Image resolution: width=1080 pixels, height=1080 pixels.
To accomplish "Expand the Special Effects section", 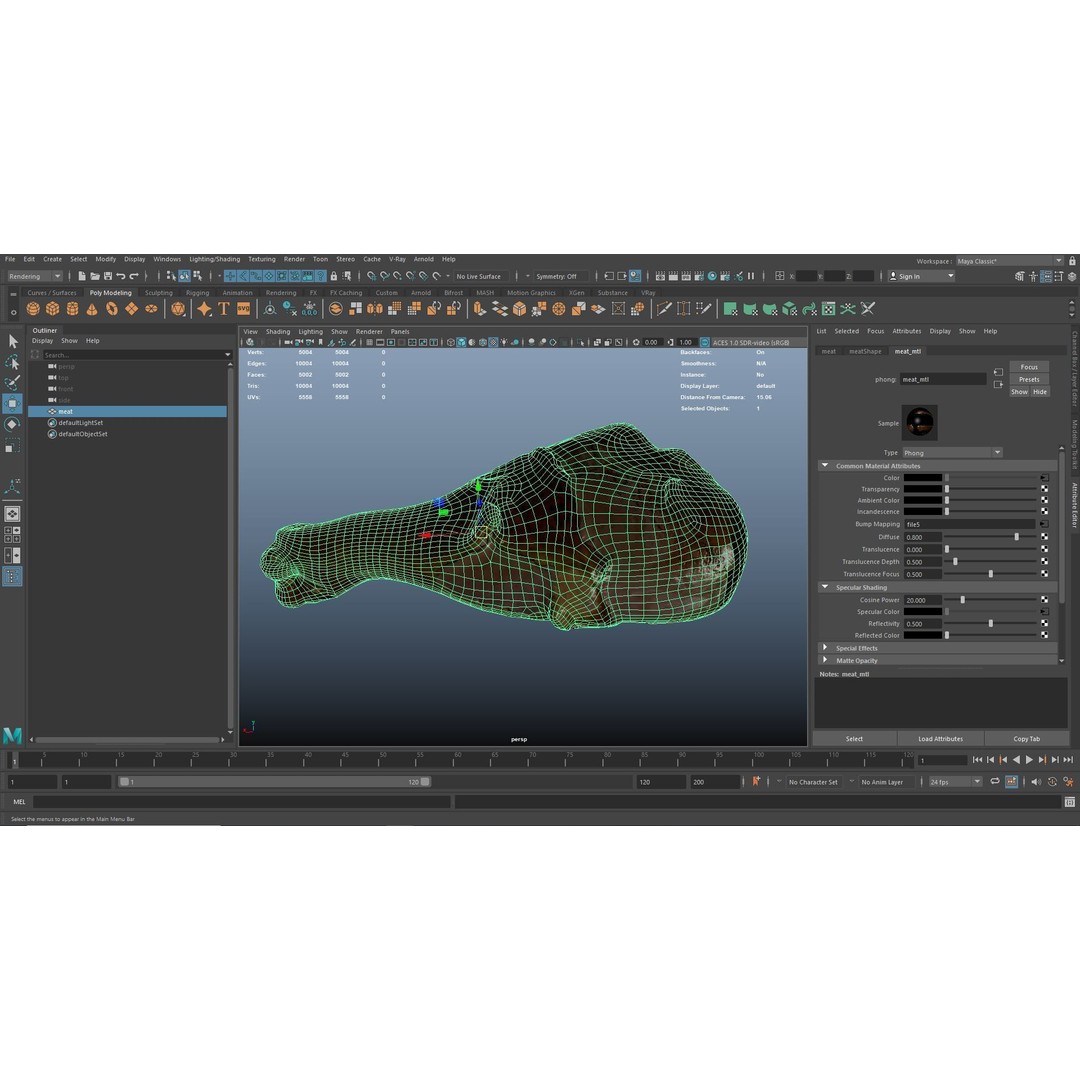I will 824,647.
